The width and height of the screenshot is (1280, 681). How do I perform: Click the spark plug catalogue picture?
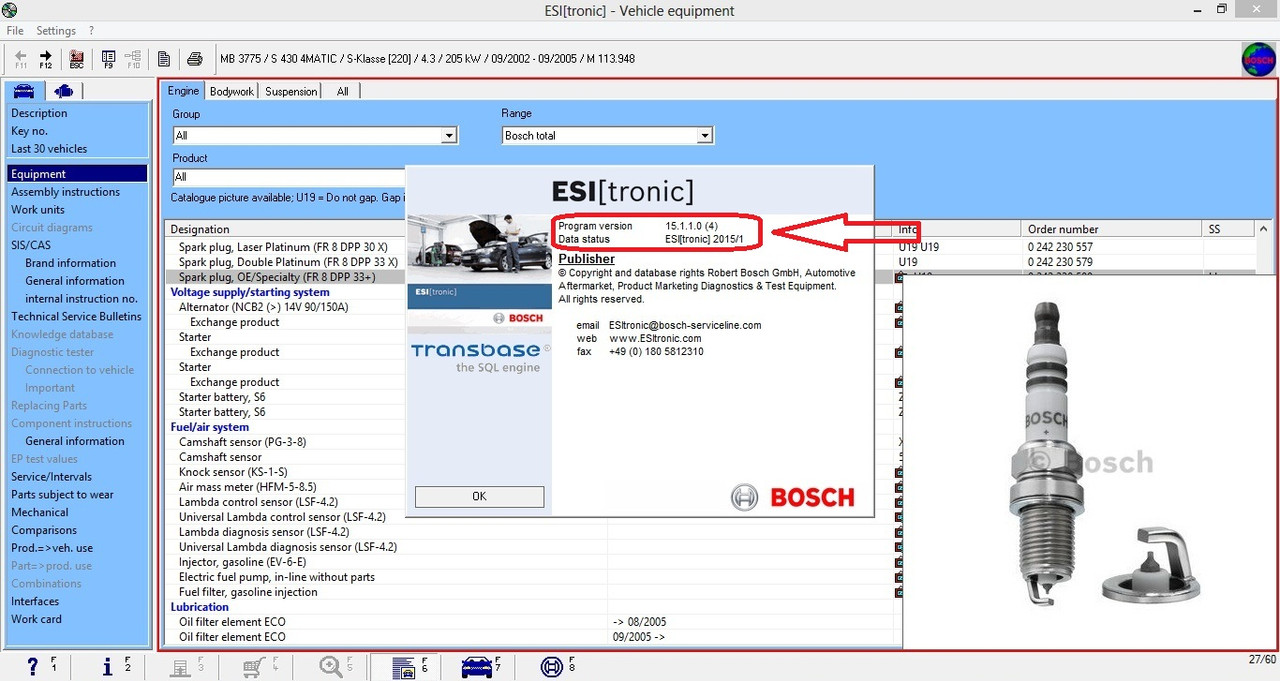click(1090, 463)
